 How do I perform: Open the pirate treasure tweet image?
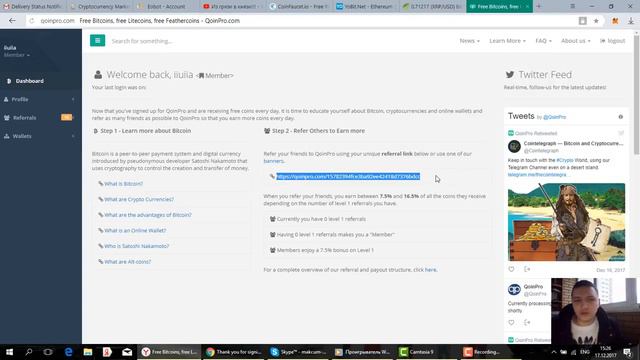pyautogui.click(x=566, y=222)
